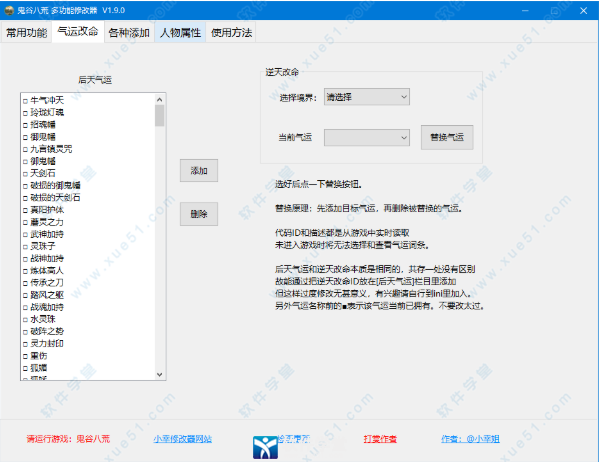
Task: Click the app icon in title bar
Action: [9, 9]
